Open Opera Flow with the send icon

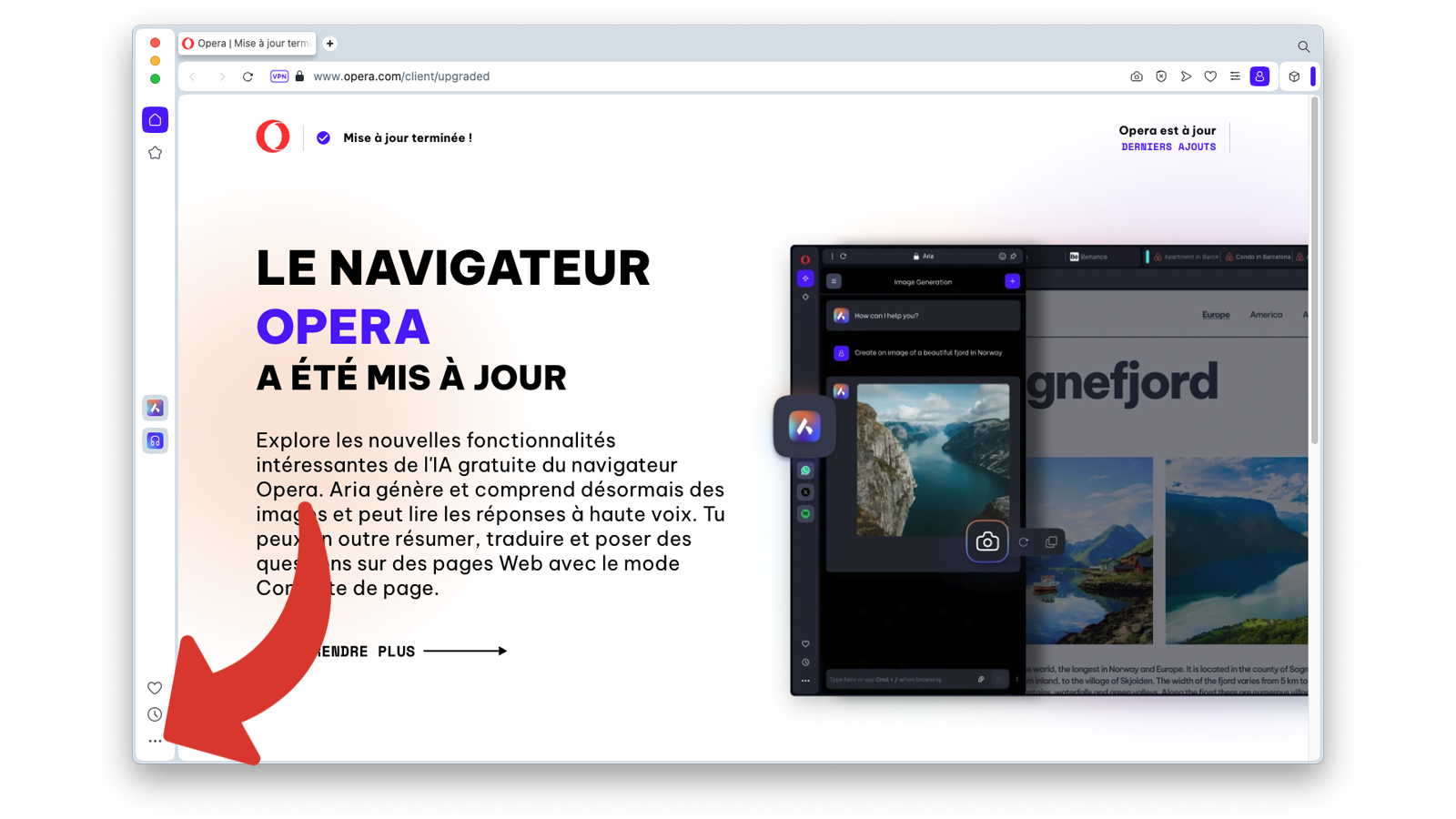[1186, 76]
